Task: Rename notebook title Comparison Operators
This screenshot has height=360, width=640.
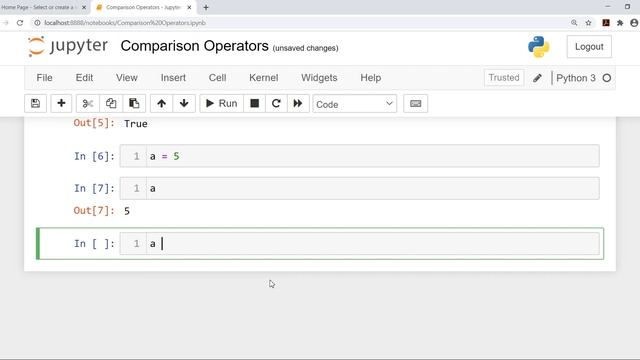Action: pyautogui.click(x=195, y=46)
